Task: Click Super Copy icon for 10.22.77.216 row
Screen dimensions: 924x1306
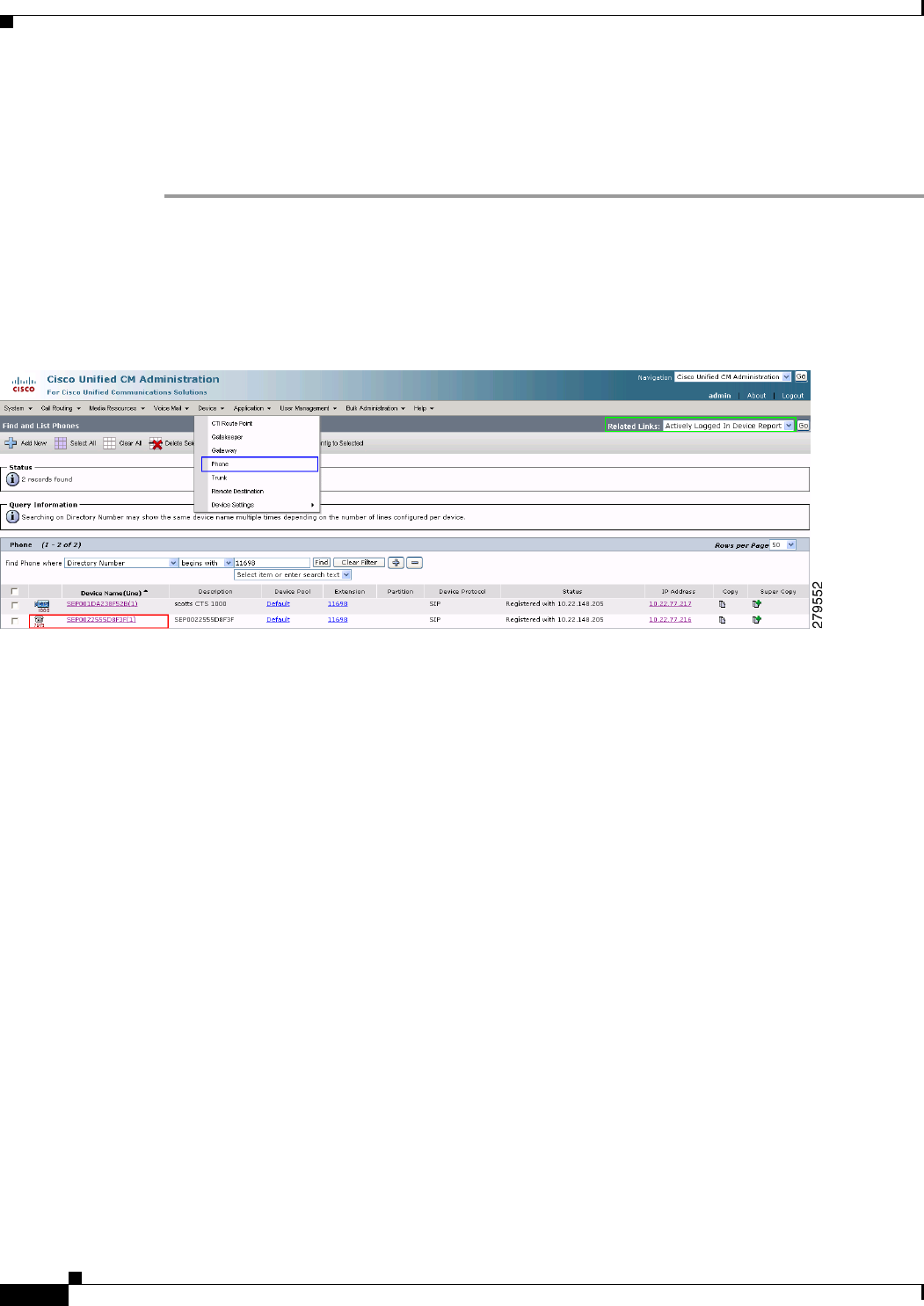Action: tap(757, 620)
